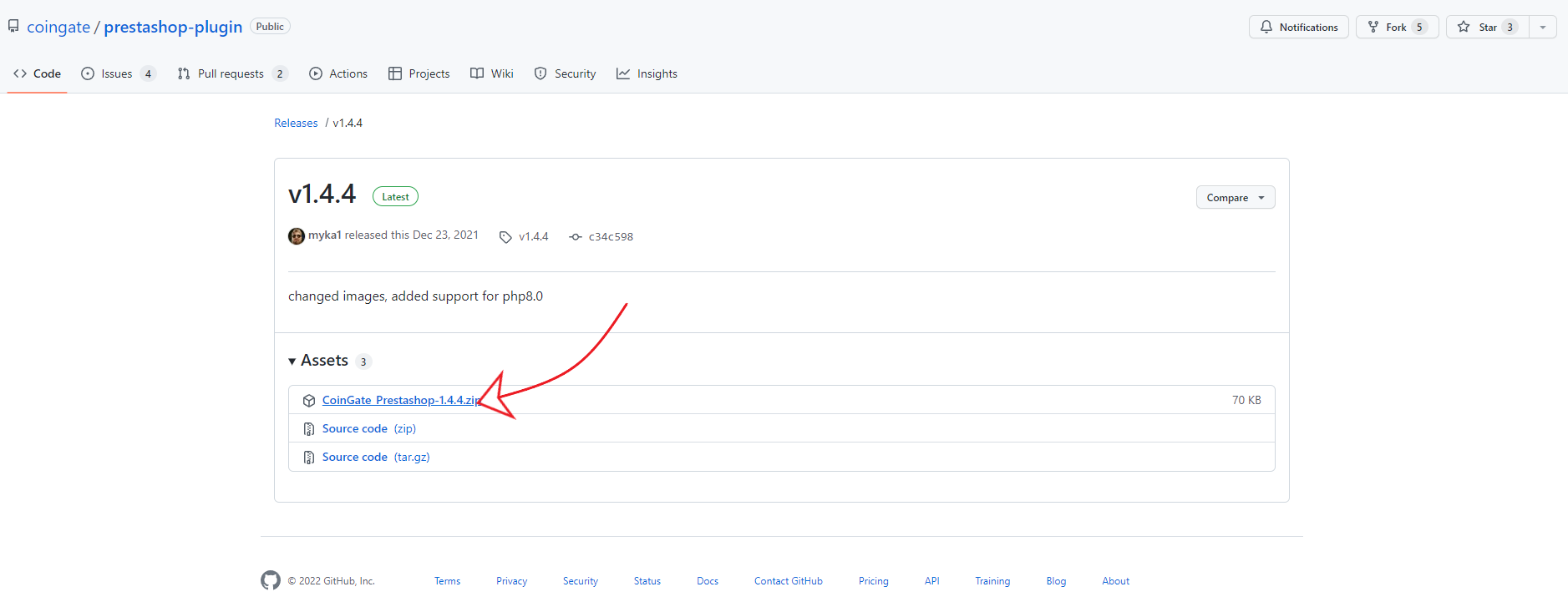Image resolution: width=1568 pixels, height=612 pixels.
Task: Open the Terms footer link
Action: 447,581
